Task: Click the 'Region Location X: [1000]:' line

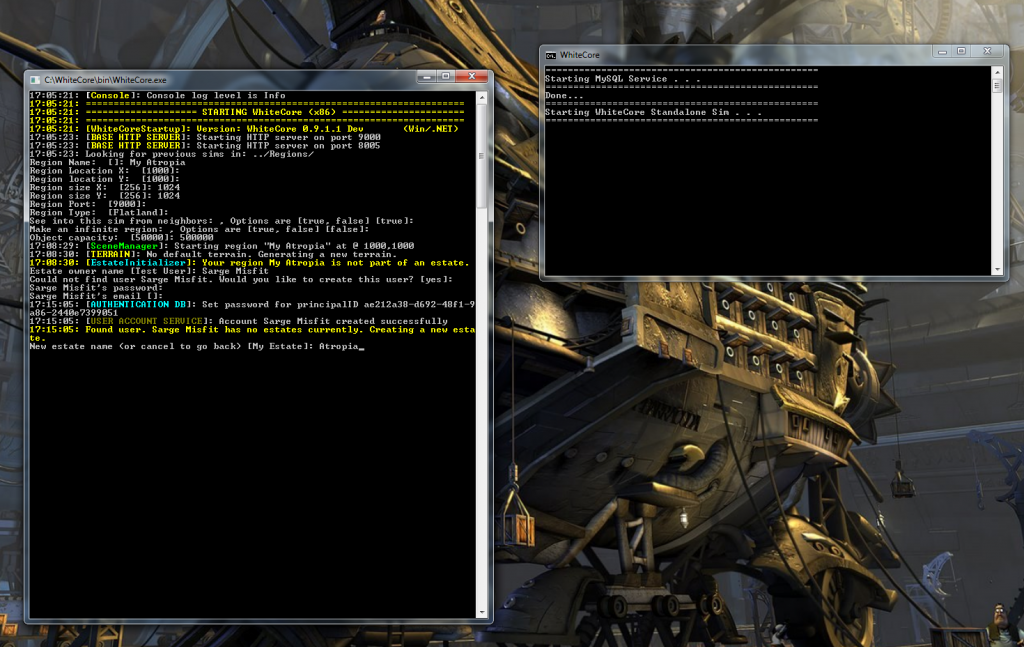Action: tap(104, 171)
